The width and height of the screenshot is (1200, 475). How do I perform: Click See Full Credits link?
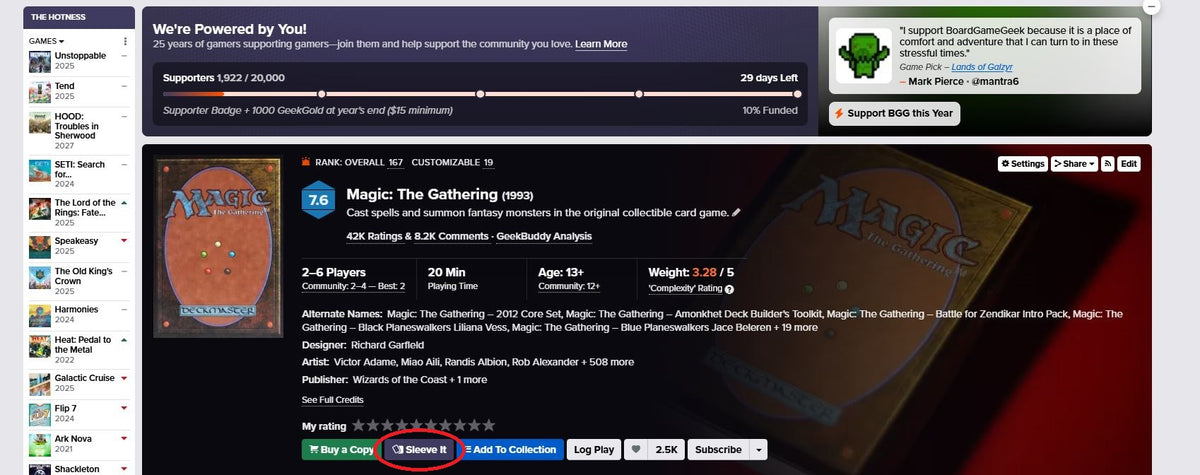[x=333, y=400]
